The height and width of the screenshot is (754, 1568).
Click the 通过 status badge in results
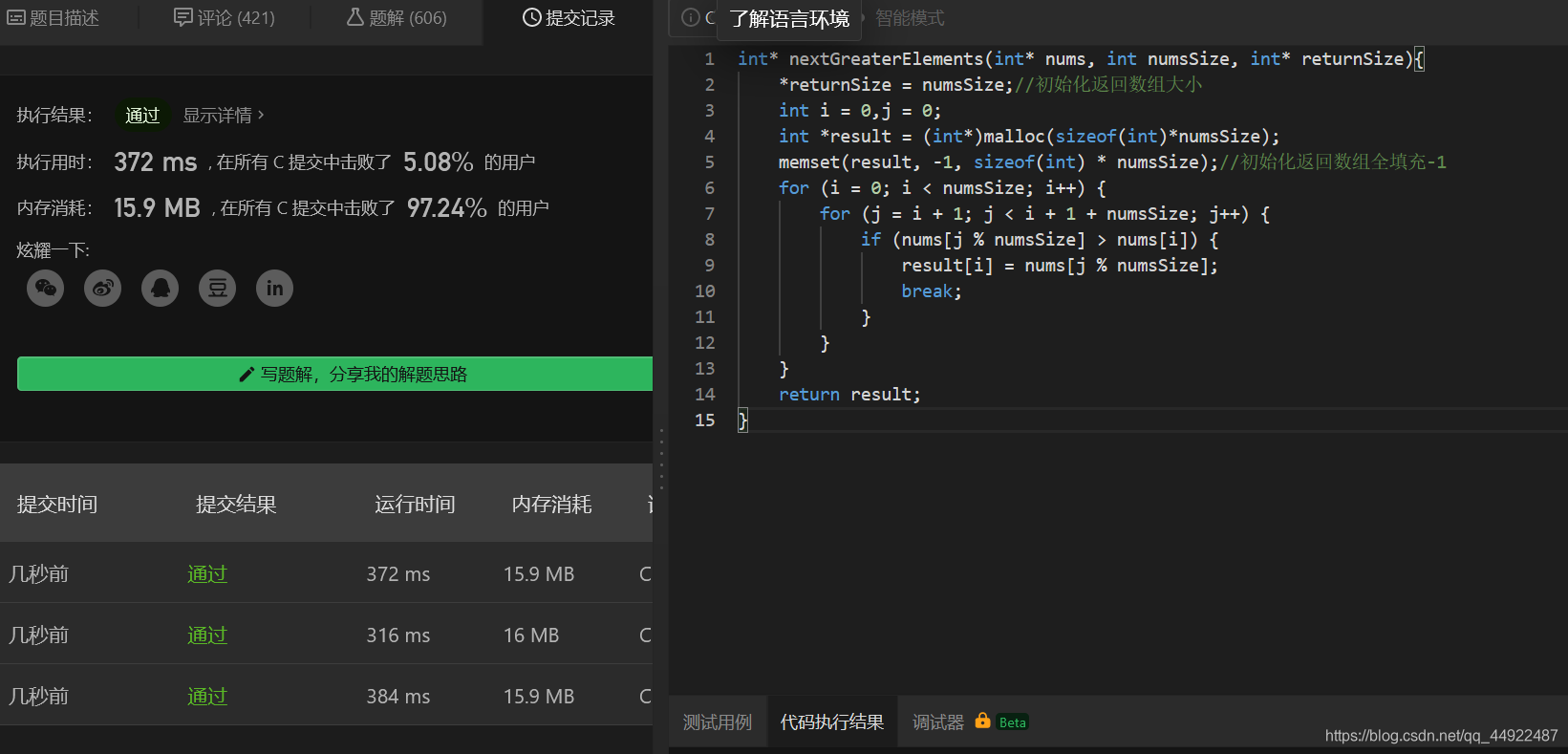pyautogui.click(x=142, y=116)
